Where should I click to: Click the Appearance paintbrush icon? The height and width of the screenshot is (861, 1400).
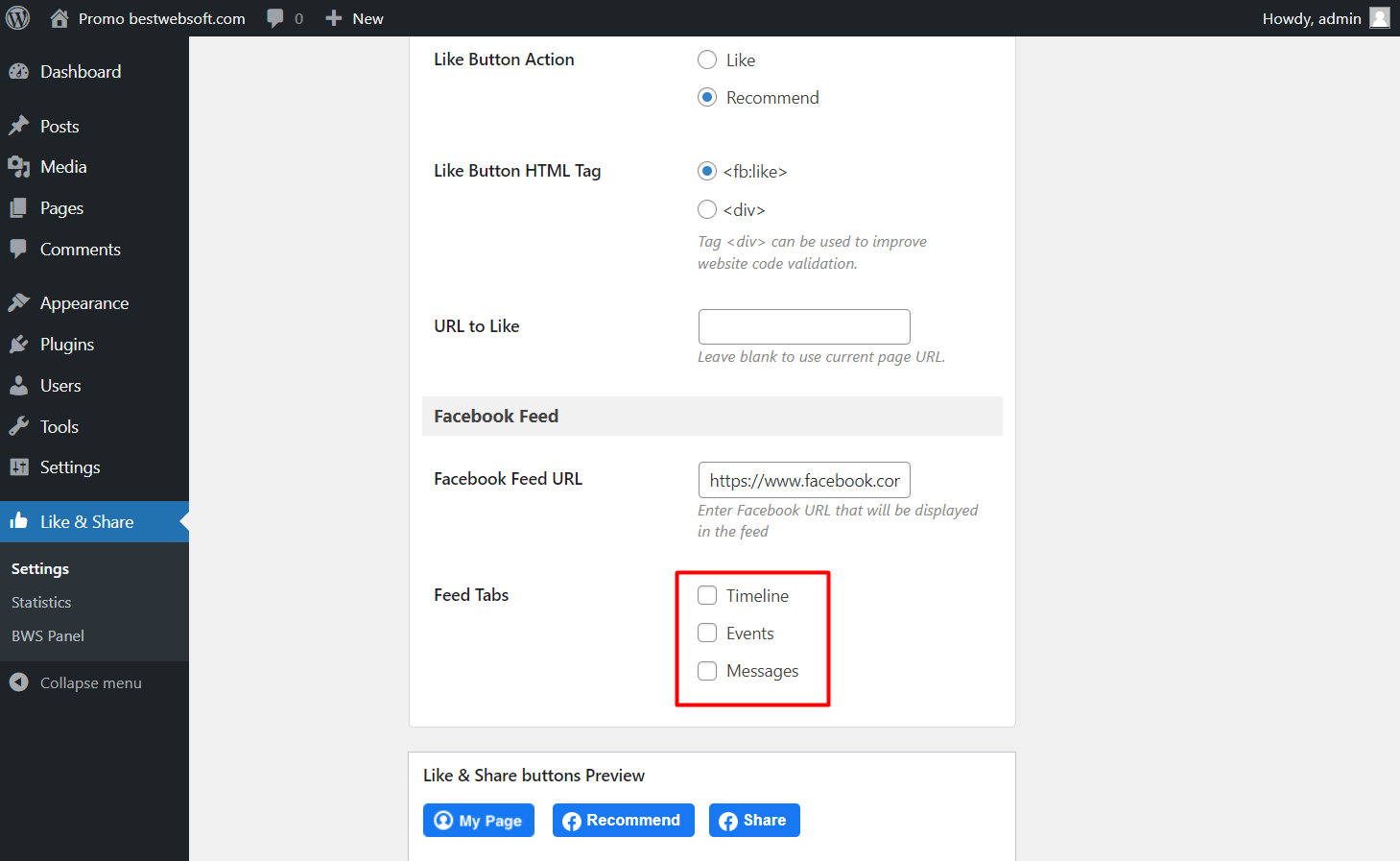click(x=19, y=303)
